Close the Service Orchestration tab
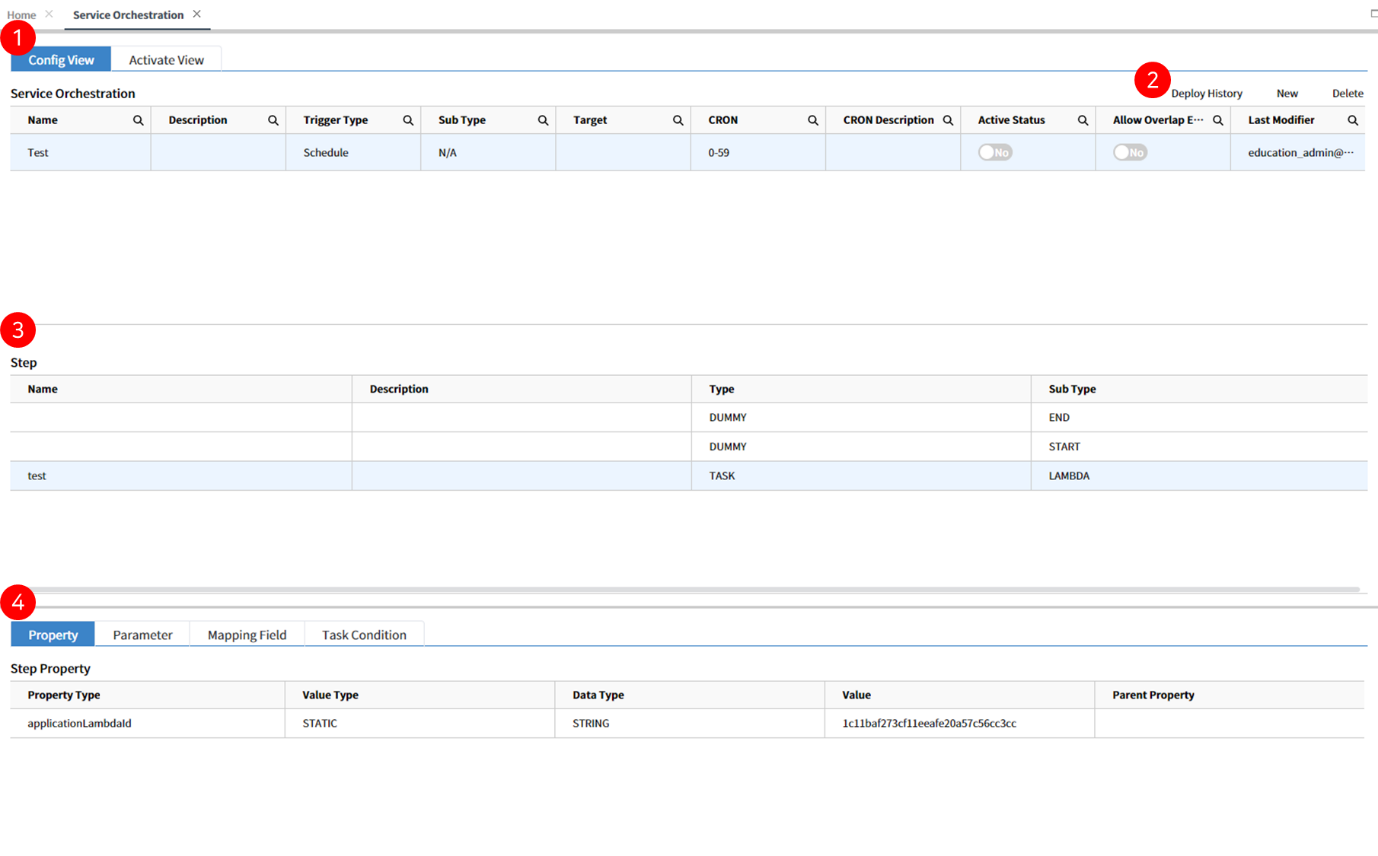Screen dimensions: 1378x856 pos(197,14)
